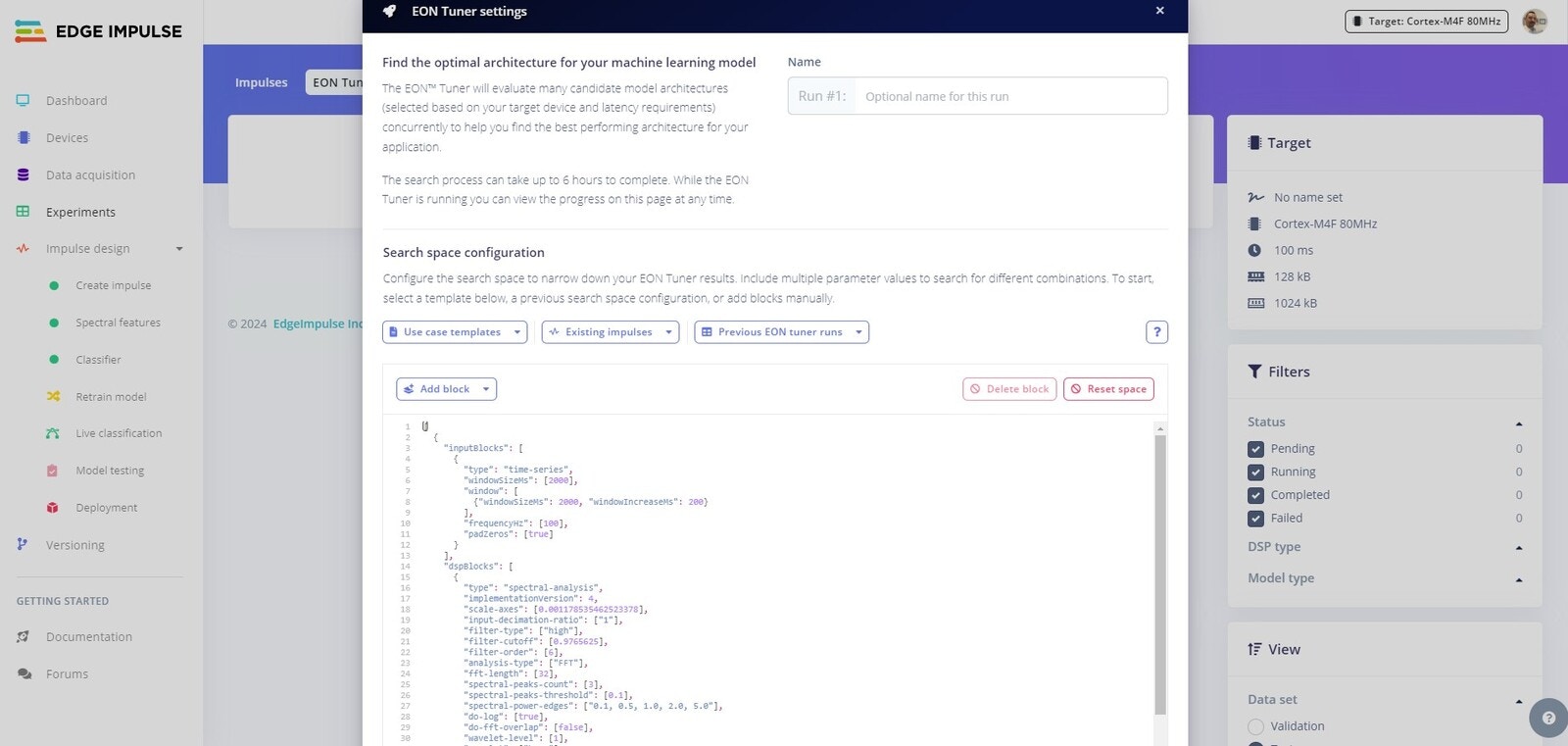Viewport: 1568px width, 746px height.
Task: Click the 1024 kB ROM memory icon
Action: tap(1255, 303)
